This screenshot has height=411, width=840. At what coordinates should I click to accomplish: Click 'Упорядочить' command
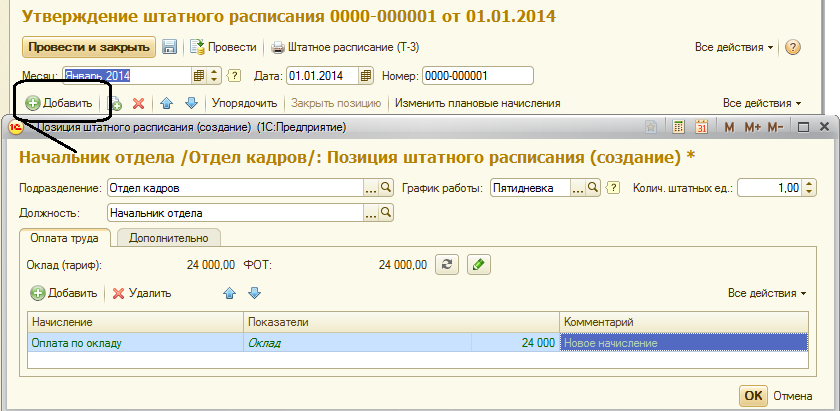(244, 103)
